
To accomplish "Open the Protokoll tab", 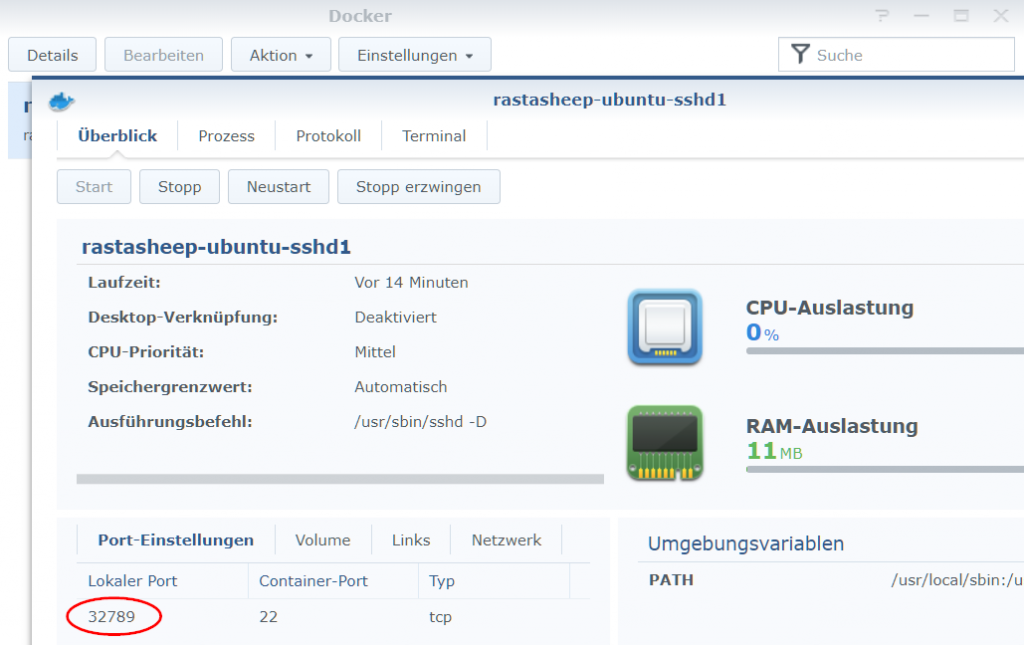I will point(328,135).
